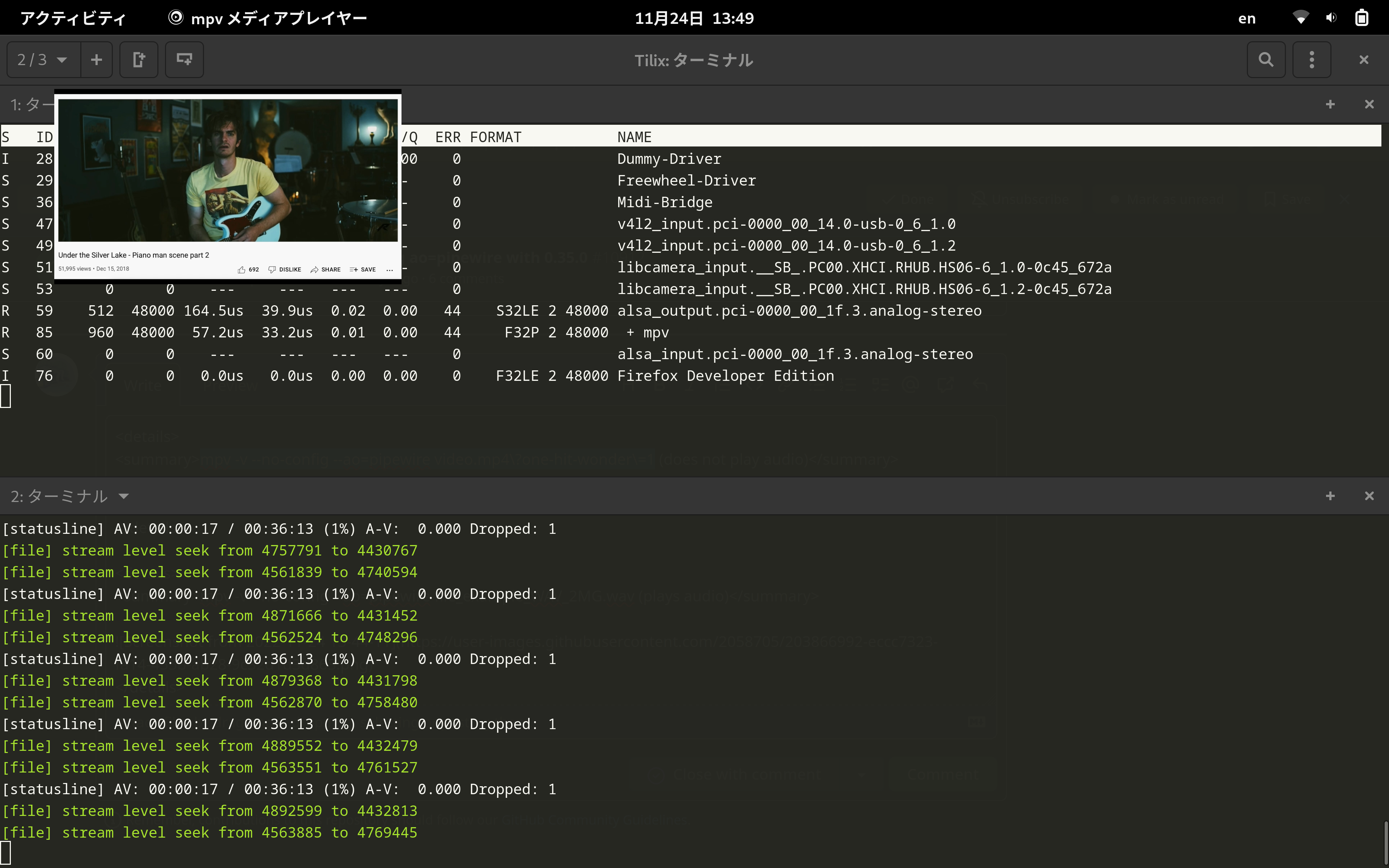
Task: Create a new session with the + button
Action: pos(97,59)
